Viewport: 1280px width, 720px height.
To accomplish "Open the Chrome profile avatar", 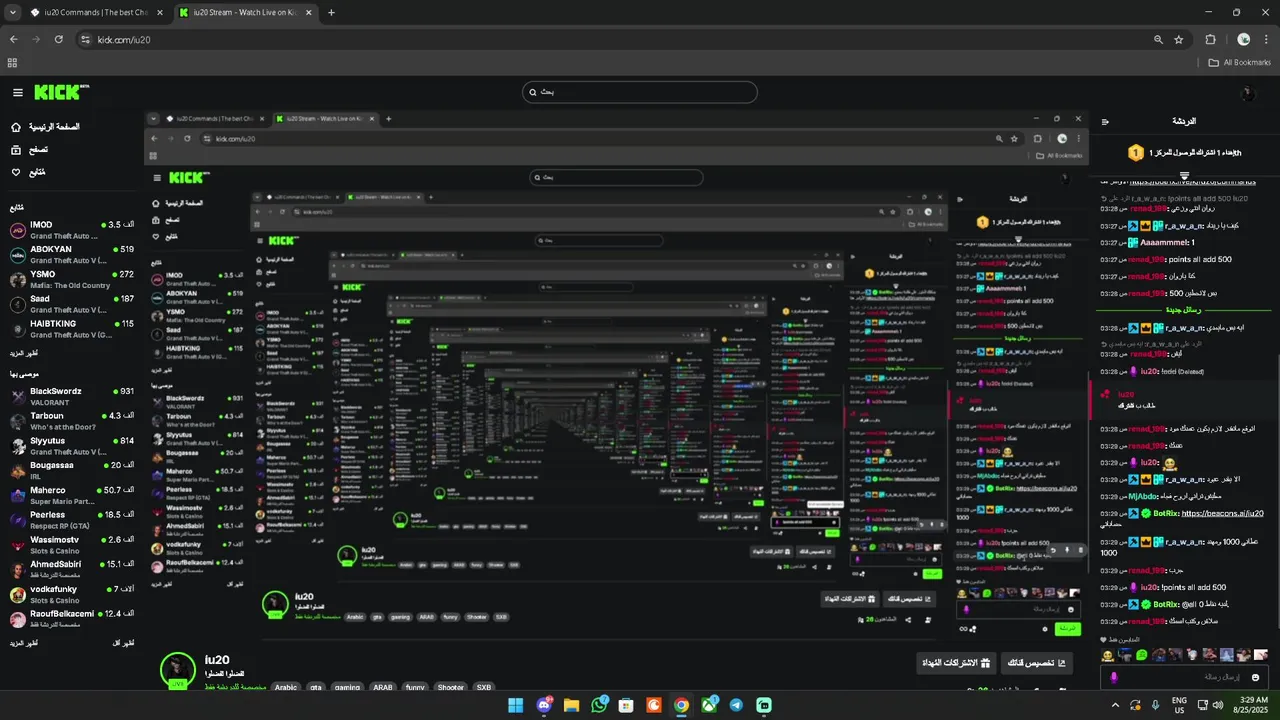I will [x=1243, y=39].
